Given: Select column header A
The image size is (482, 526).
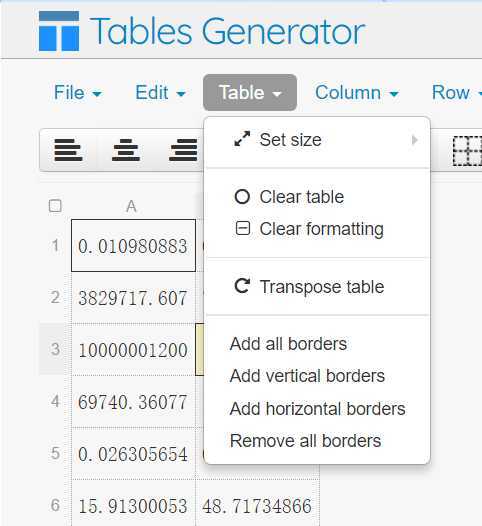Looking at the screenshot, I should [131, 206].
